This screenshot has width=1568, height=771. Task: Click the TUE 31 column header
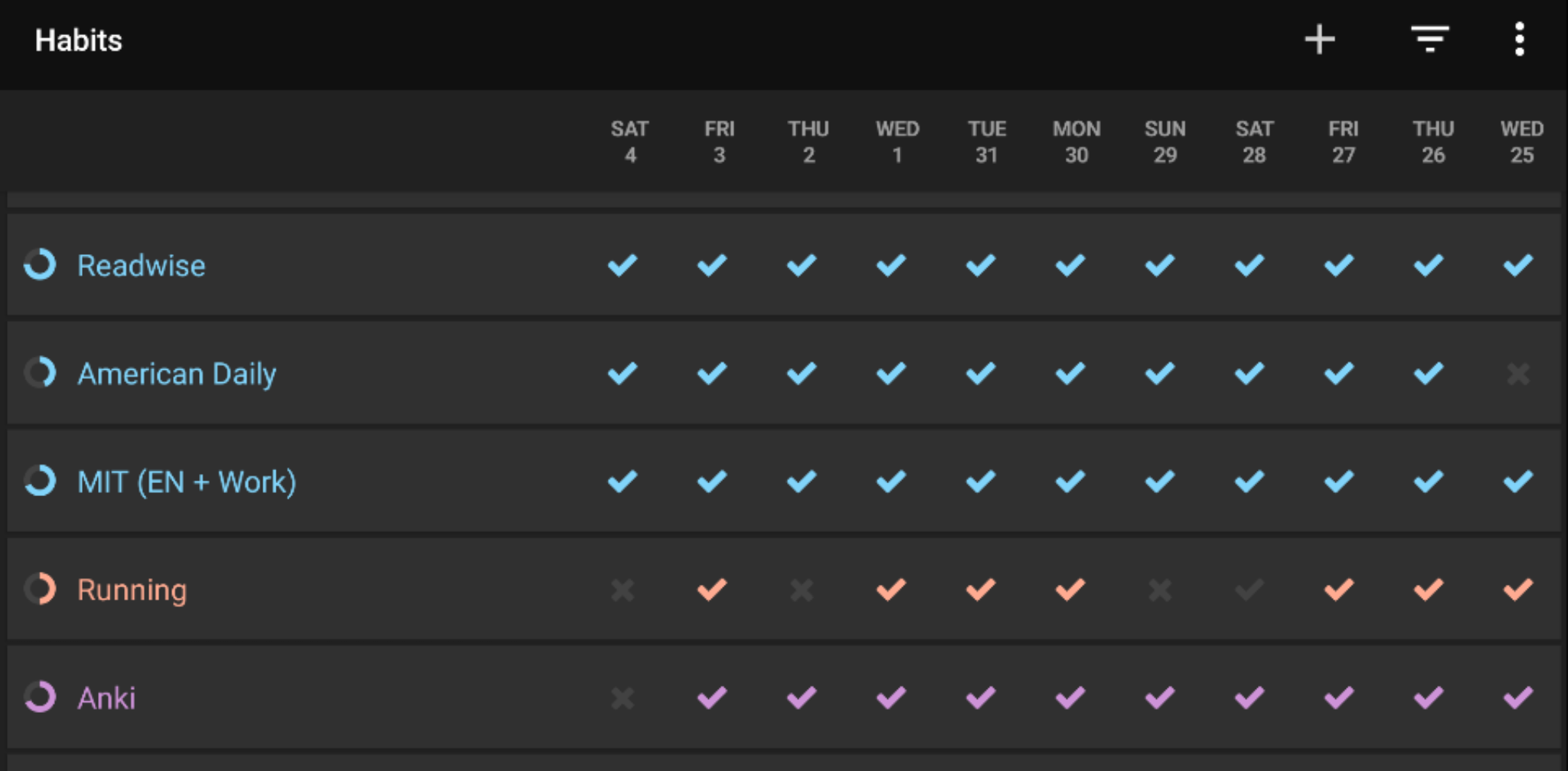(x=987, y=142)
